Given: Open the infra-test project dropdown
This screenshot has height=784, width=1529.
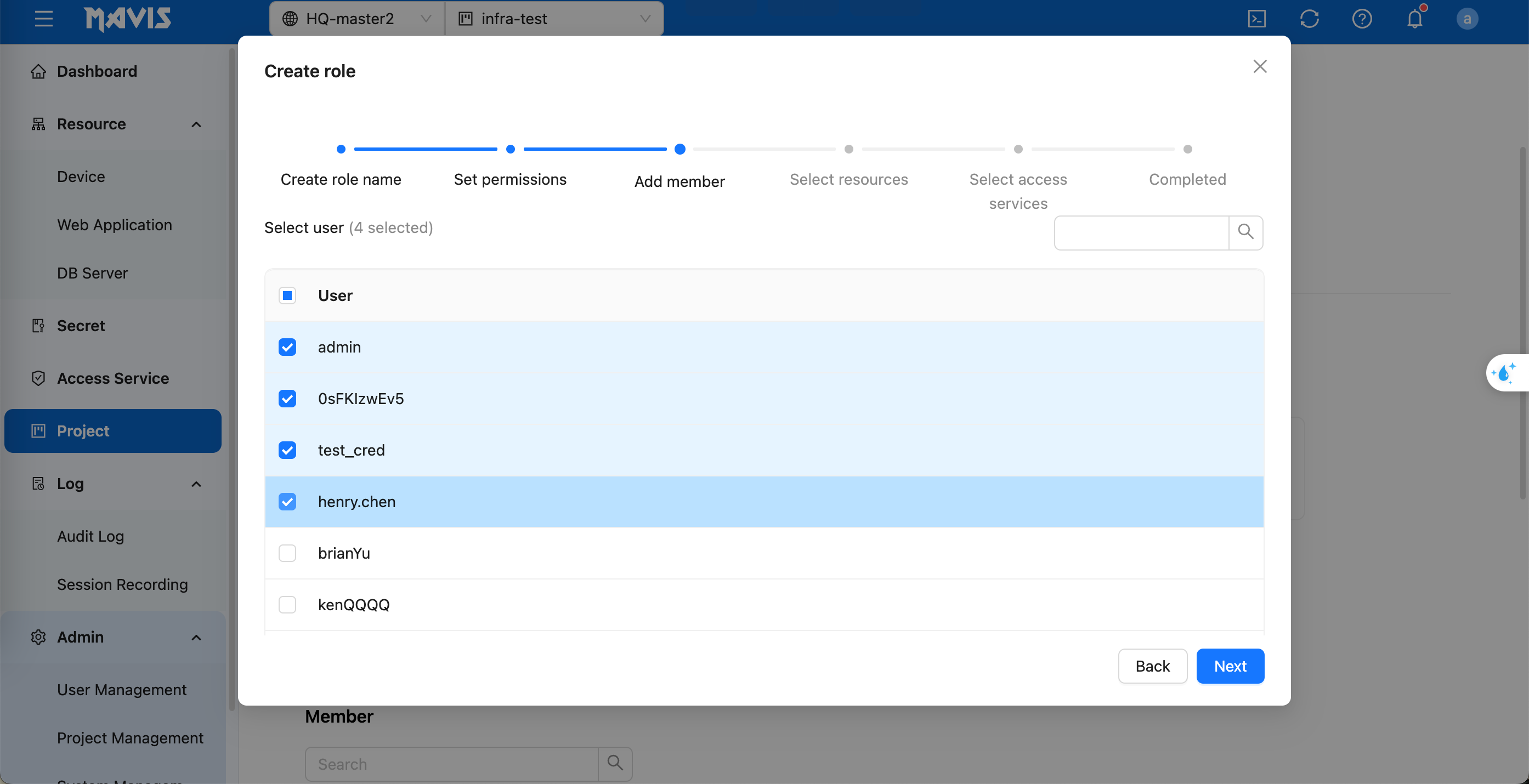Looking at the screenshot, I should 554,19.
